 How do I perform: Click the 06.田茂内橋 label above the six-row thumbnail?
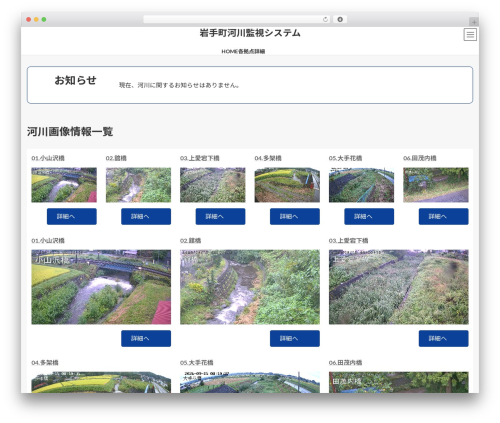tap(420, 158)
